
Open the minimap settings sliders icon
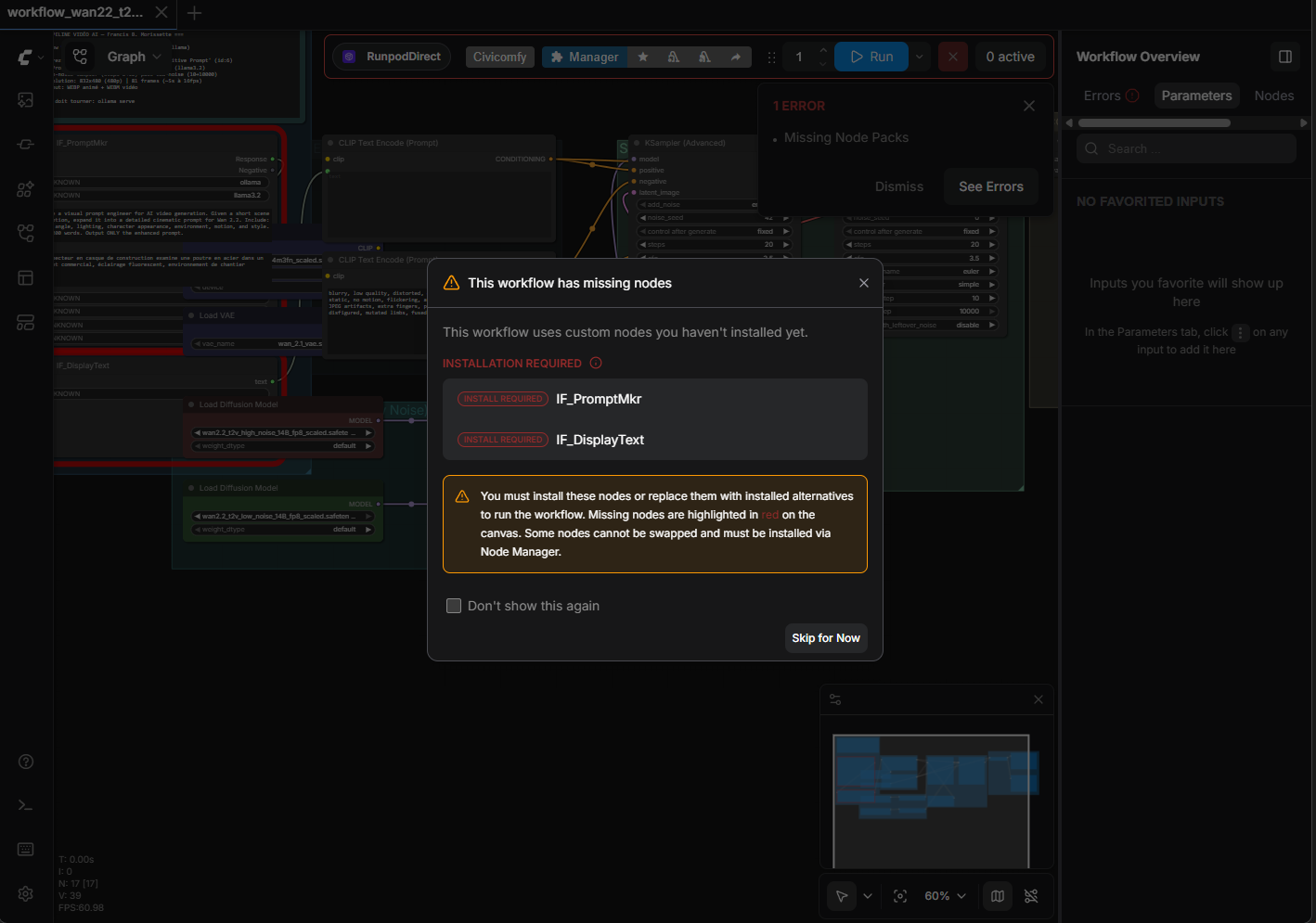835,699
